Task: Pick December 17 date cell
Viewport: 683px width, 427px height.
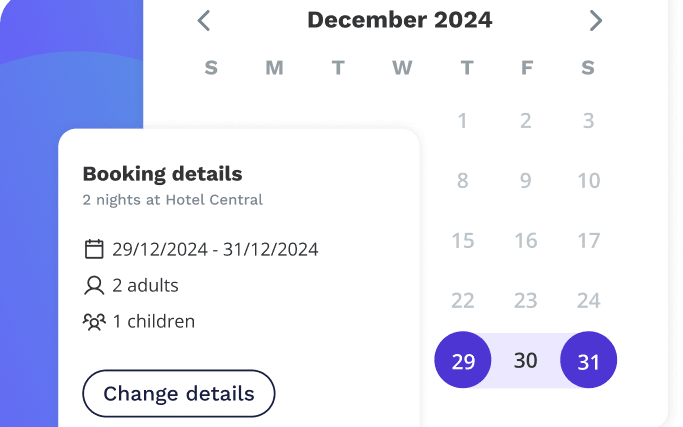Action: click(x=588, y=241)
